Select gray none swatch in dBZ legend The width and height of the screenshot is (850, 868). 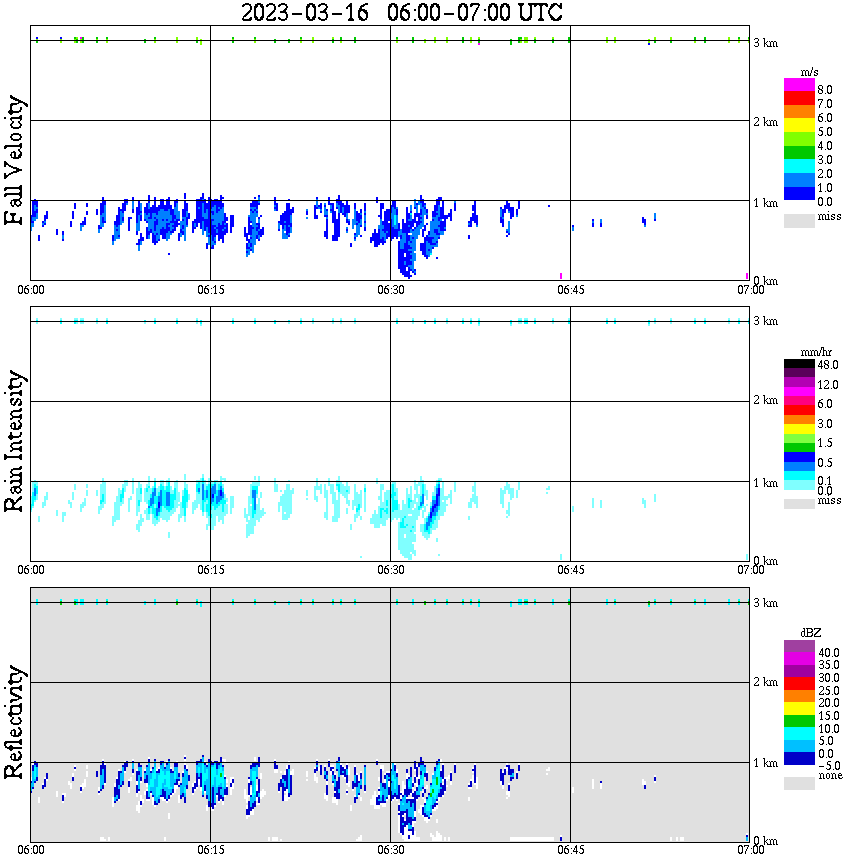pyautogui.click(x=799, y=783)
